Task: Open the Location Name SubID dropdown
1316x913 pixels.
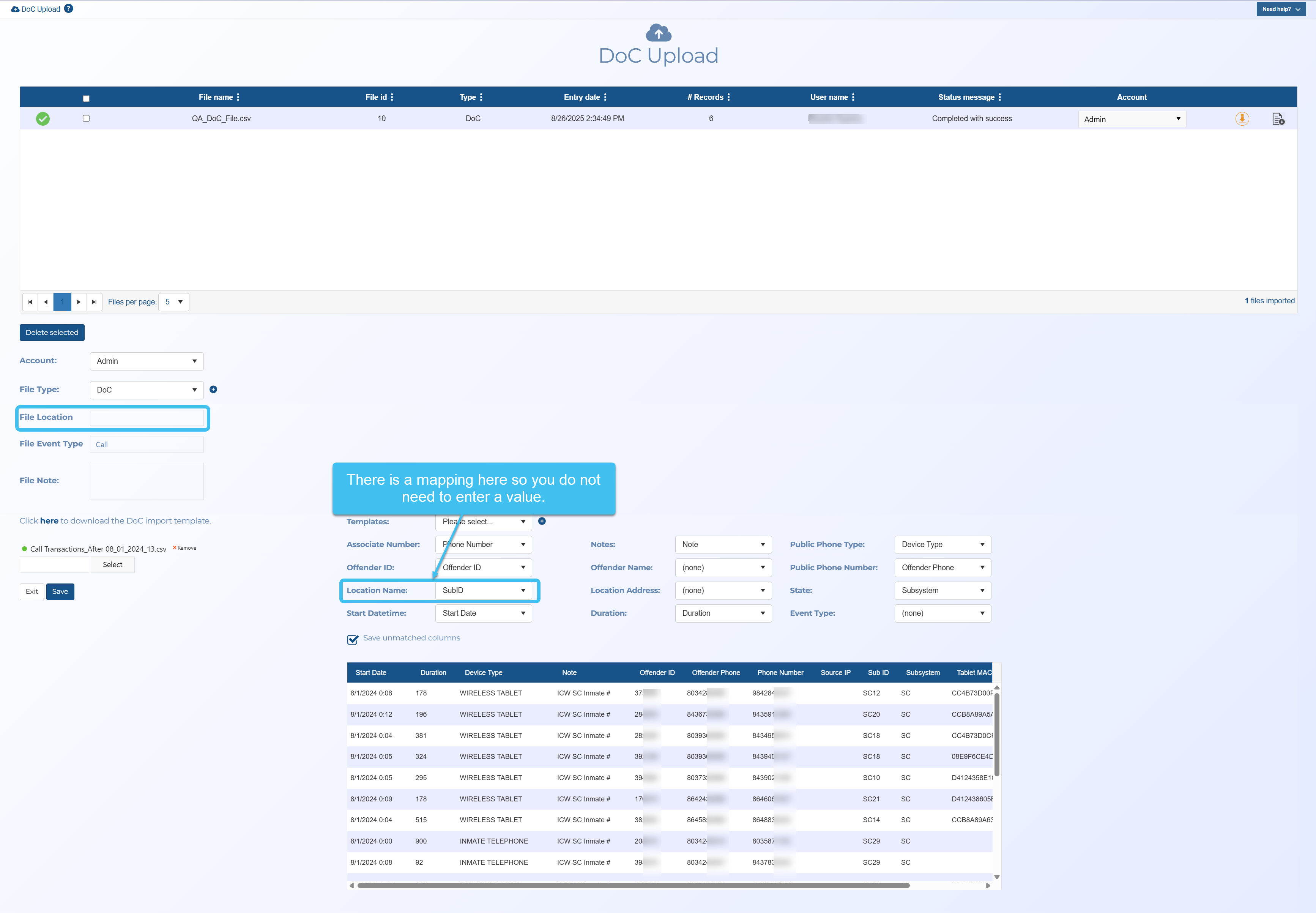Action: [x=483, y=590]
